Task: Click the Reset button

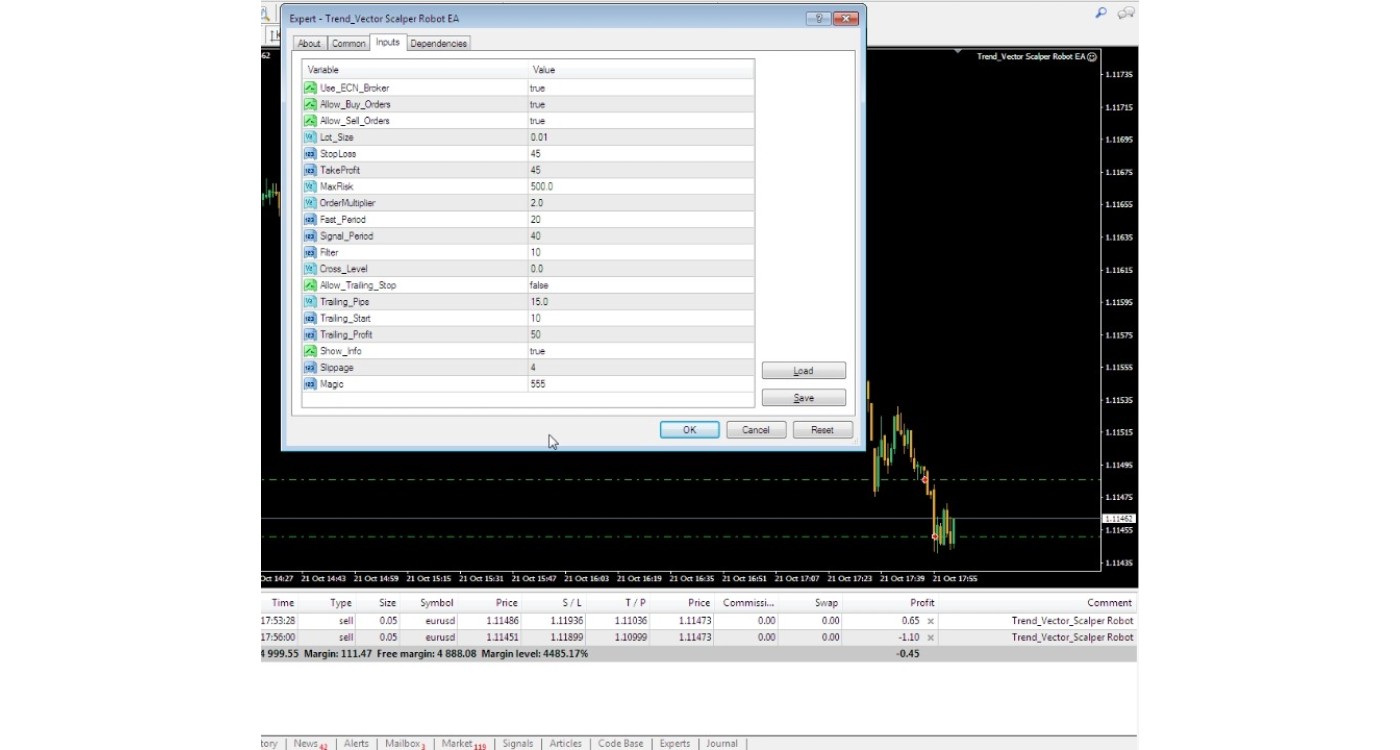Action: coord(822,430)
